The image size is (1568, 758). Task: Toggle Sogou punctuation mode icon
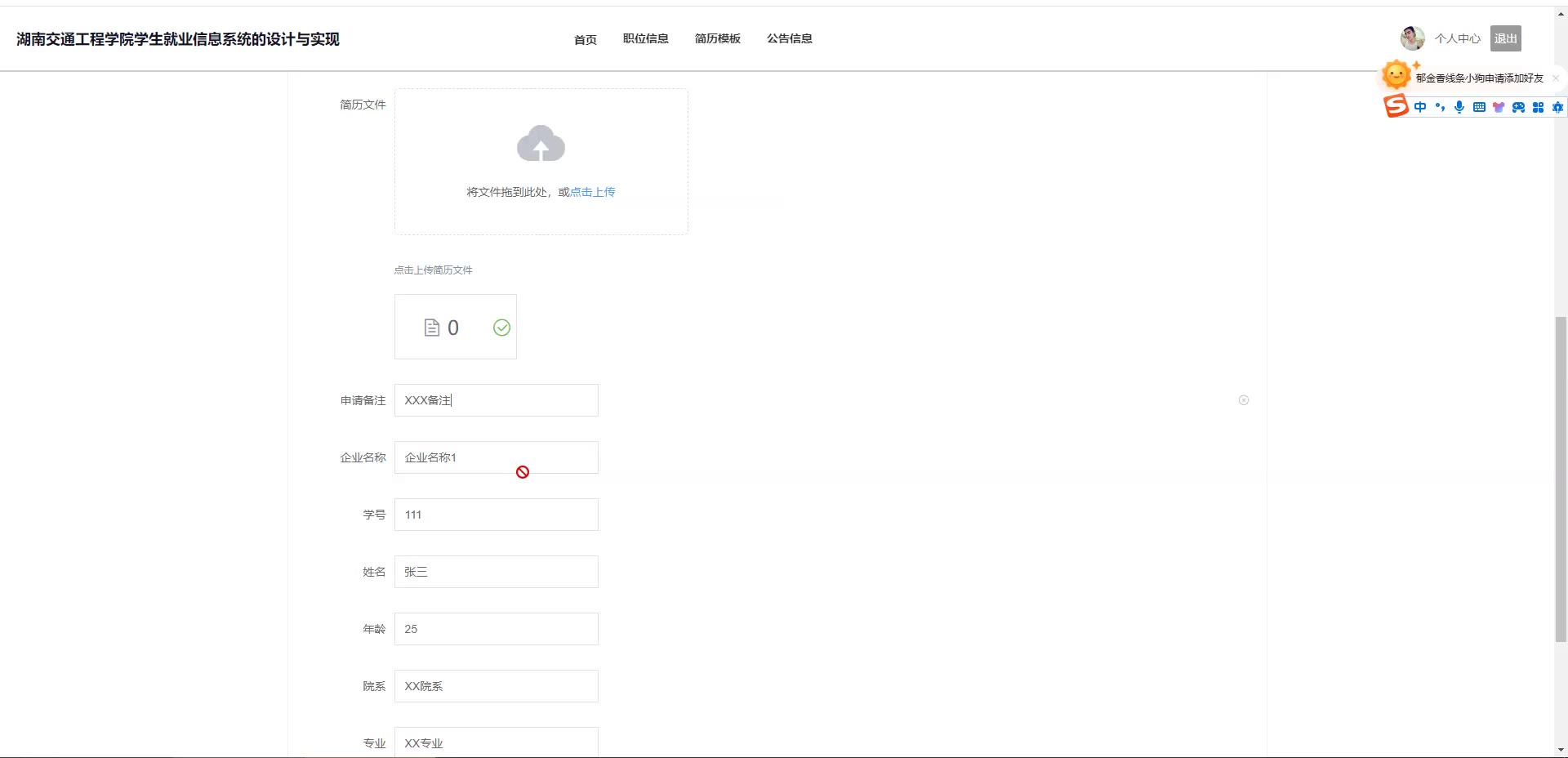click(1440, 107)
